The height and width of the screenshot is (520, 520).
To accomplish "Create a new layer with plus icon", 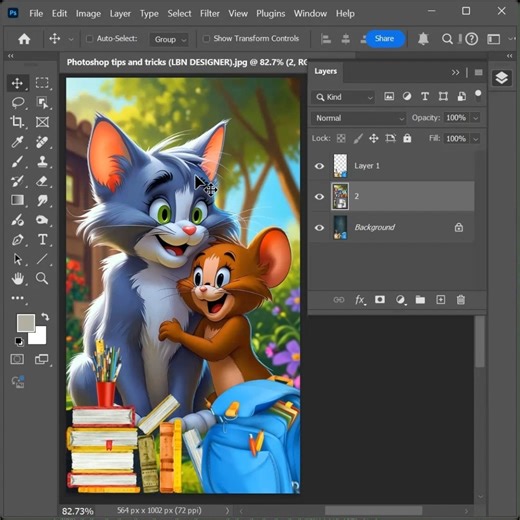I will tap(441, 300).
